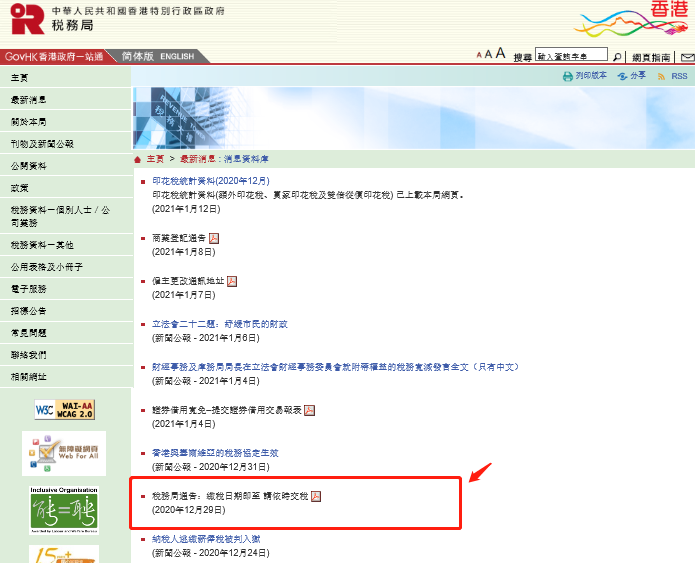
Task: Open PDF icon beside 商業登記通告
Action: coord(214,239)
